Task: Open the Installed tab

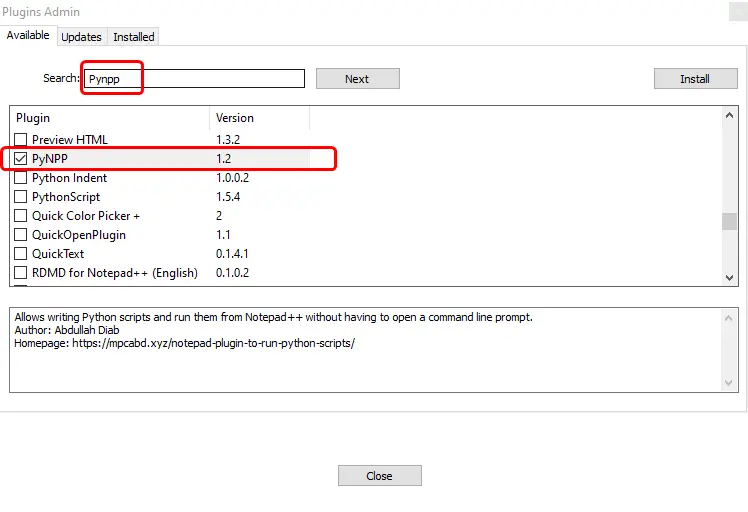Action: [133, 37]
